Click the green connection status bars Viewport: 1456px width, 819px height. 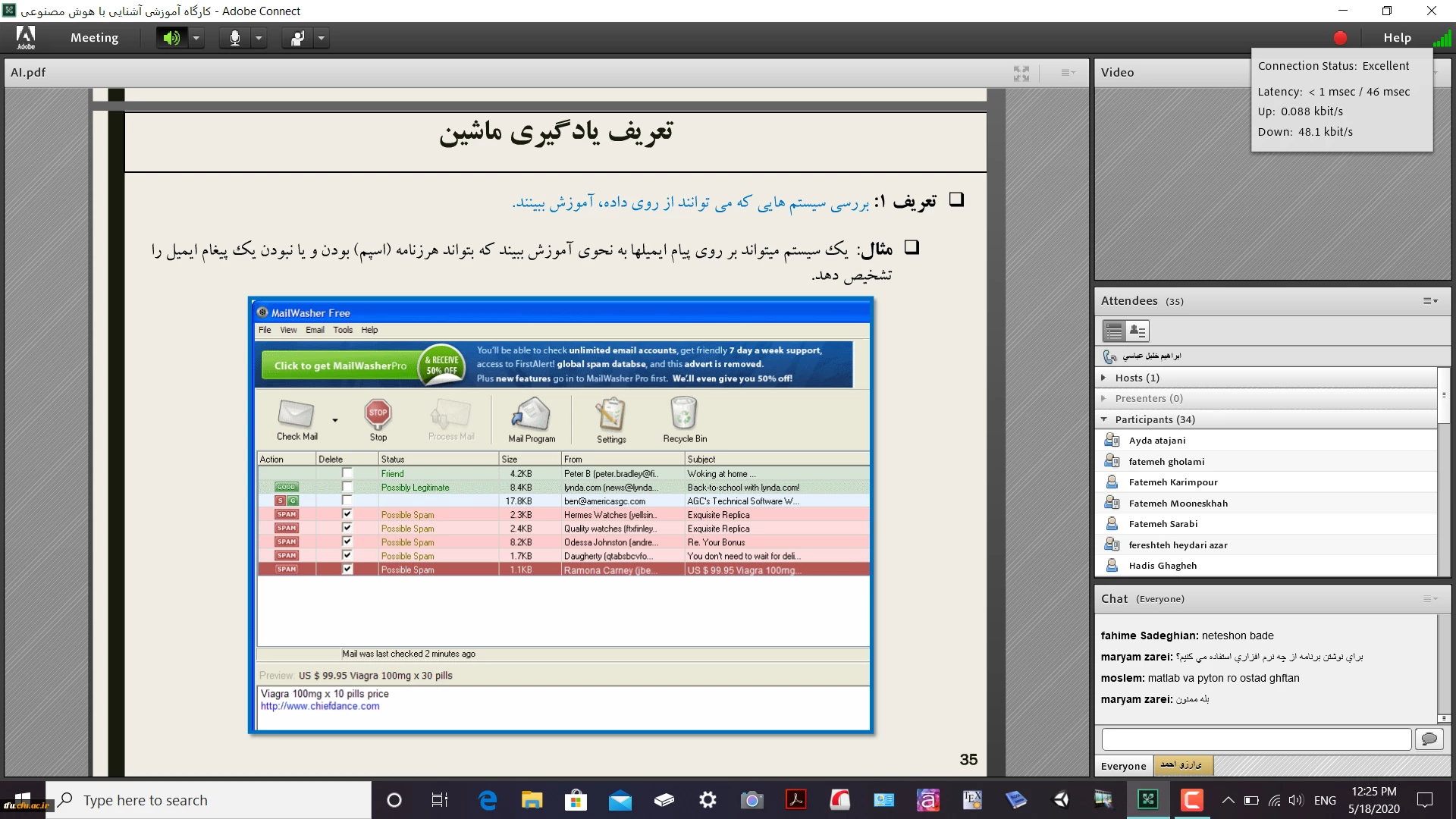coord(1442,38)
